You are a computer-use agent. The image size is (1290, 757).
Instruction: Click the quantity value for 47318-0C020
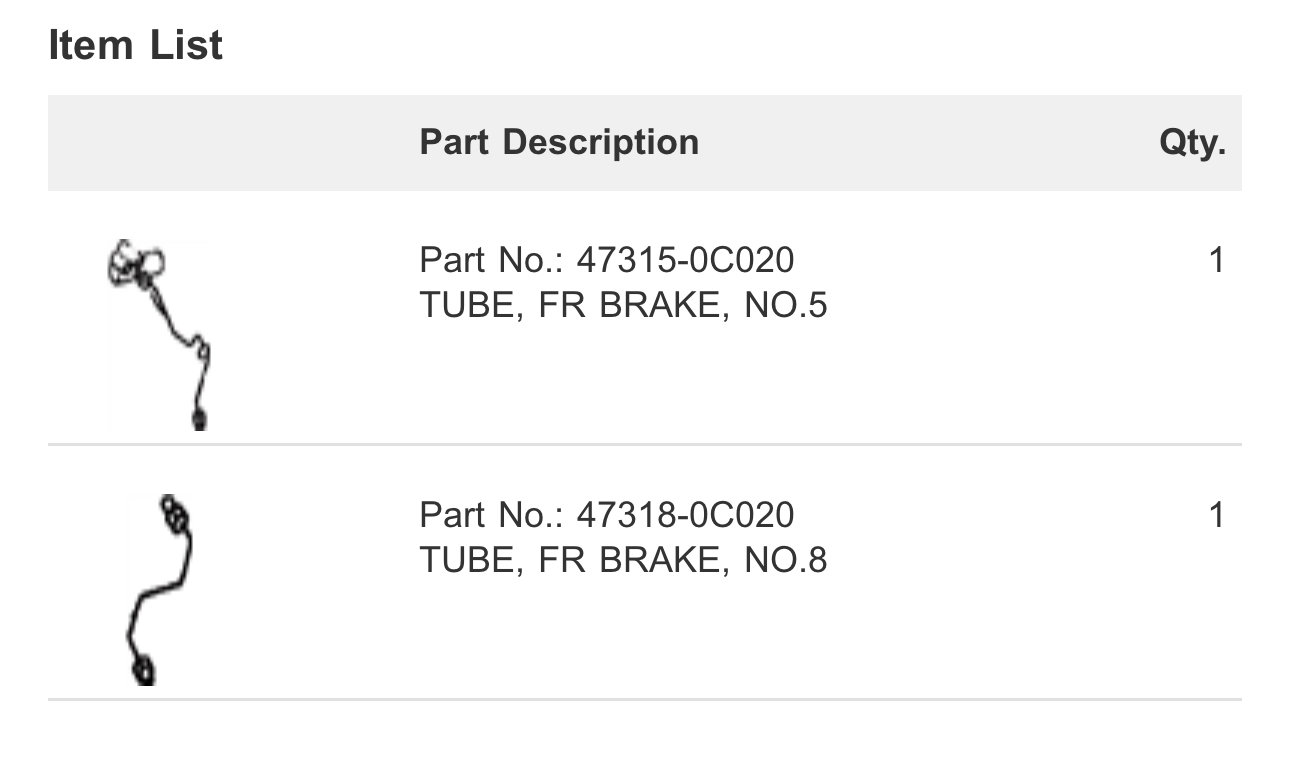click(x=1216, y=516)
